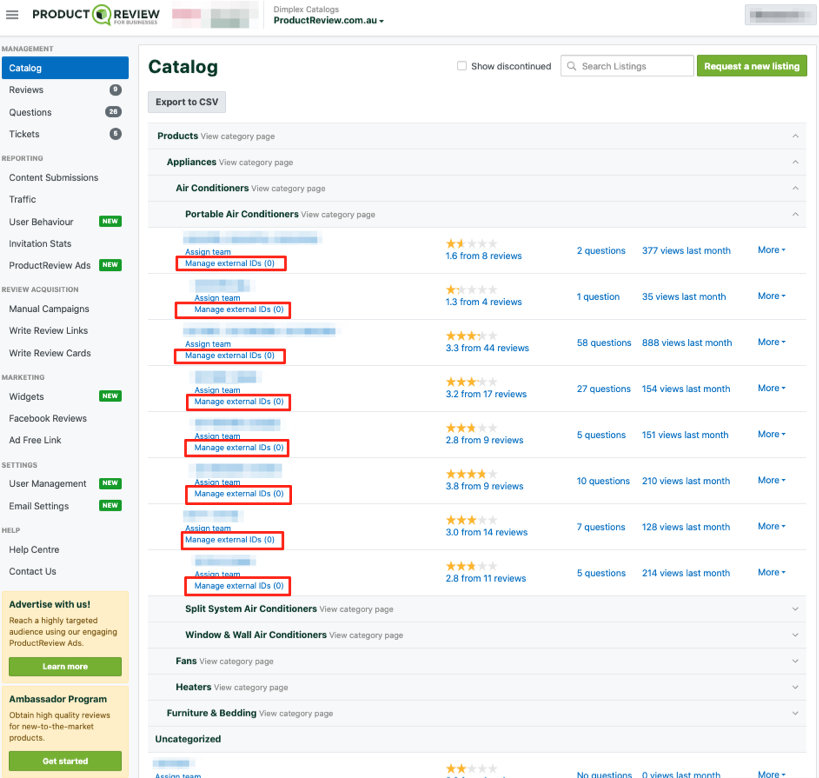The image size is (819, 778).
Task: Open Invitation Stats
Action: coord(40,244)
